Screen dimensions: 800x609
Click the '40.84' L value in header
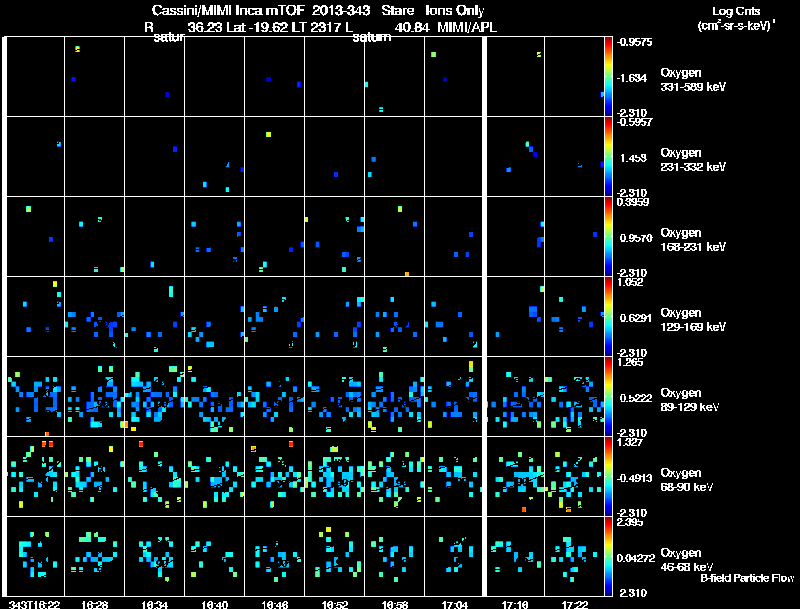[x=412, y=27]
